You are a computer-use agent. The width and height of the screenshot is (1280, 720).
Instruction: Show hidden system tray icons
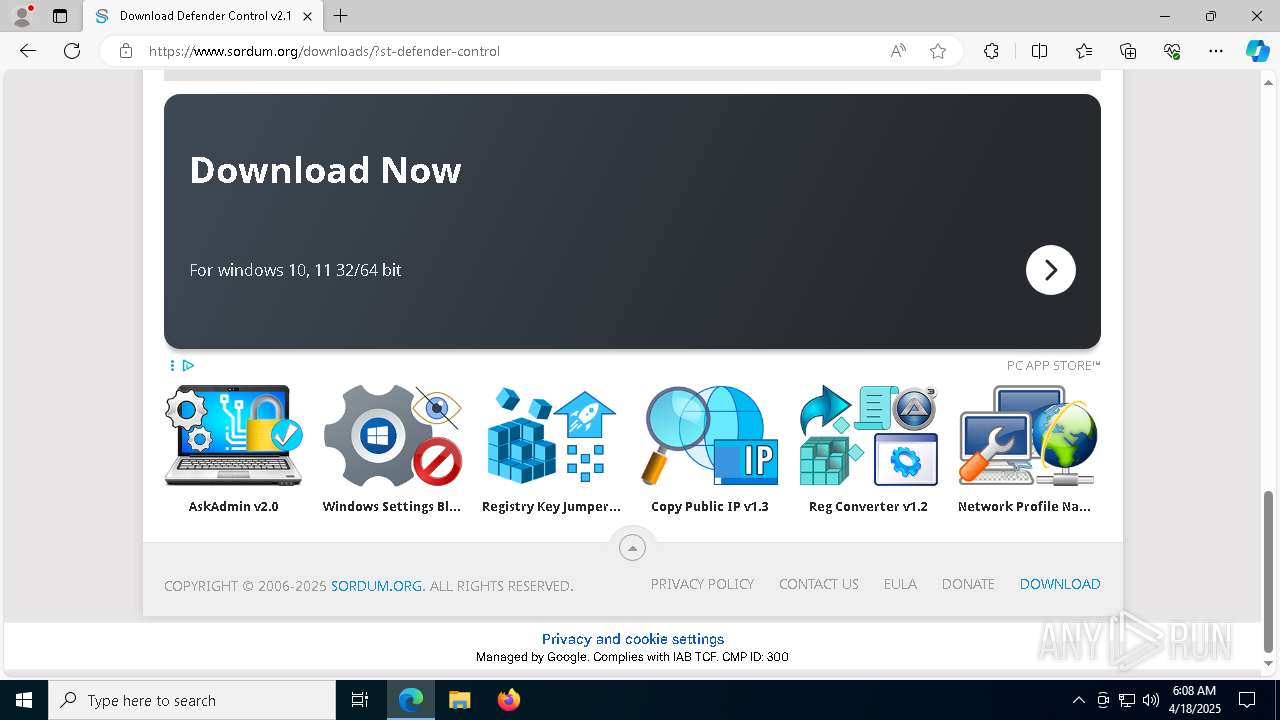(1078, 700)
